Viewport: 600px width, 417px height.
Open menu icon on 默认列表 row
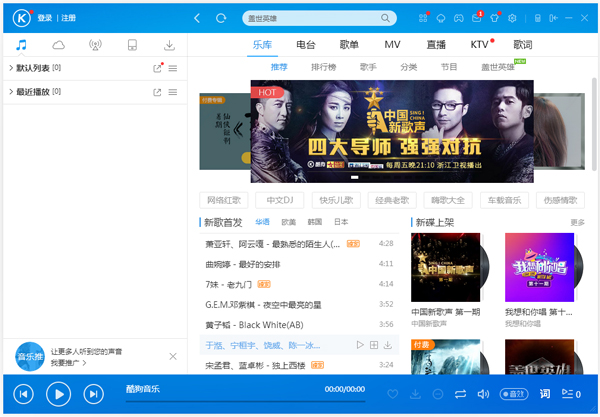pyautogui.click(x=173, y=68)
